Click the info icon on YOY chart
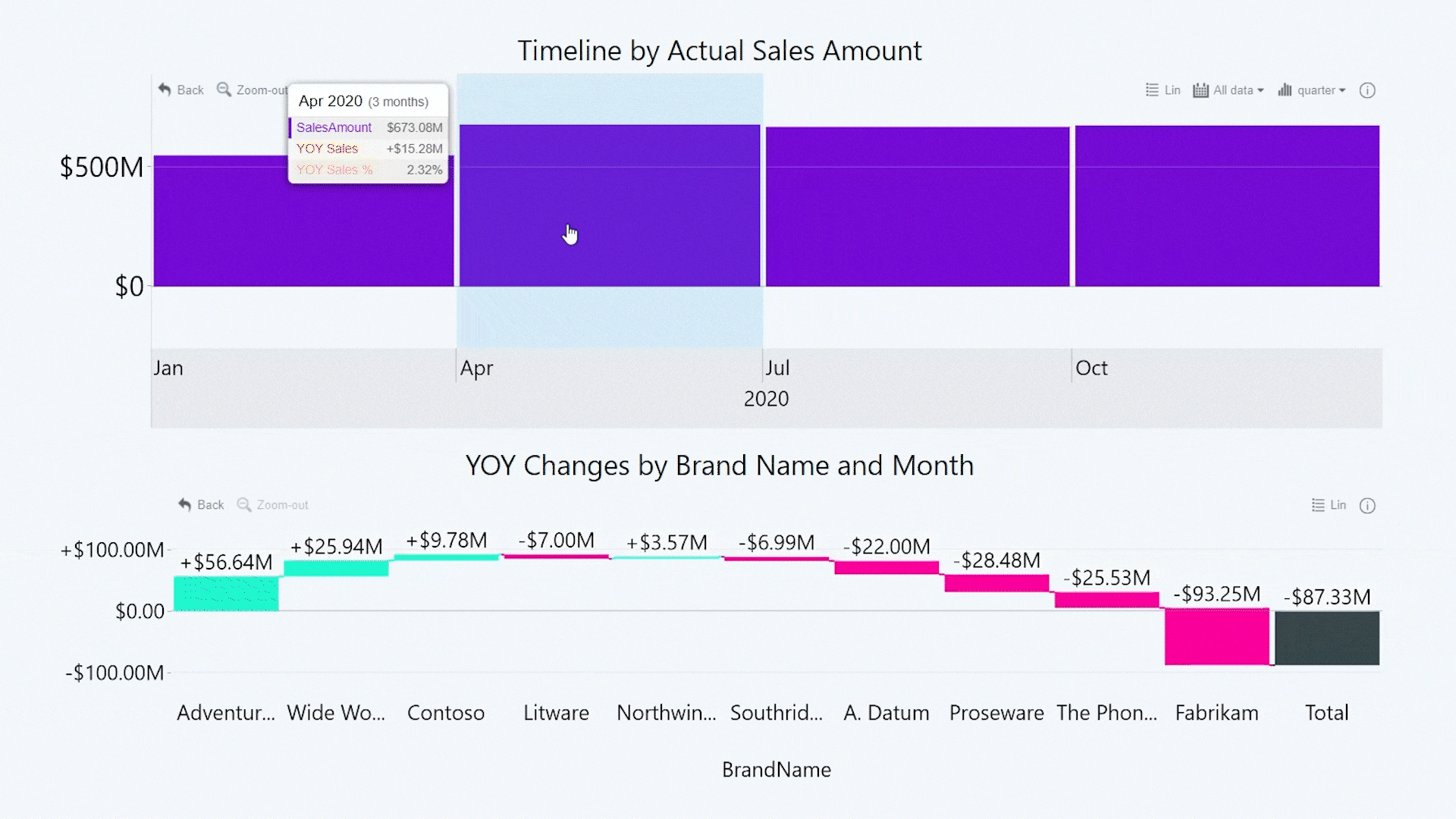 pyautogui.click(x=1367, y=506)
